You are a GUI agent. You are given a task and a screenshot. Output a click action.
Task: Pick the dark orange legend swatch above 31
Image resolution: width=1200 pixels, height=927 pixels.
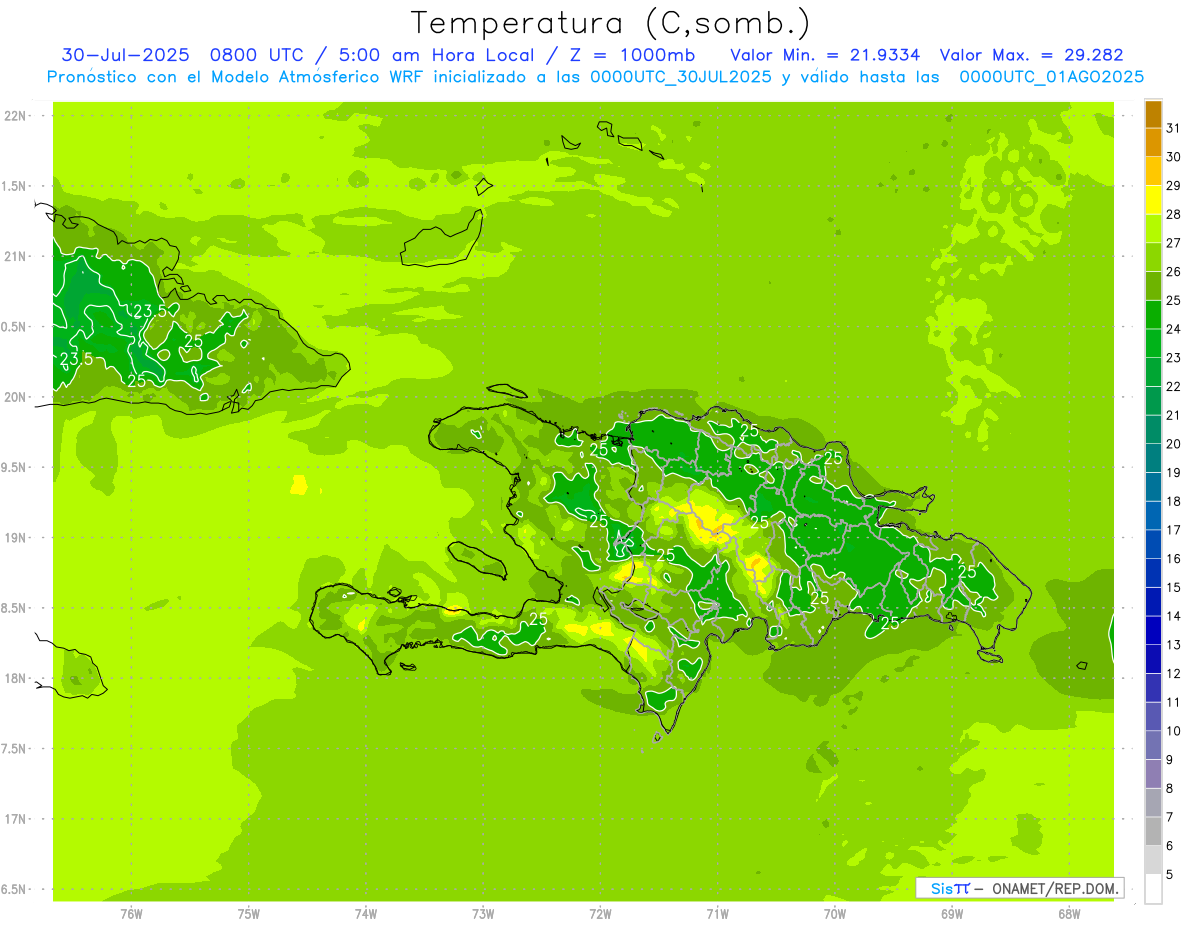1154,114
